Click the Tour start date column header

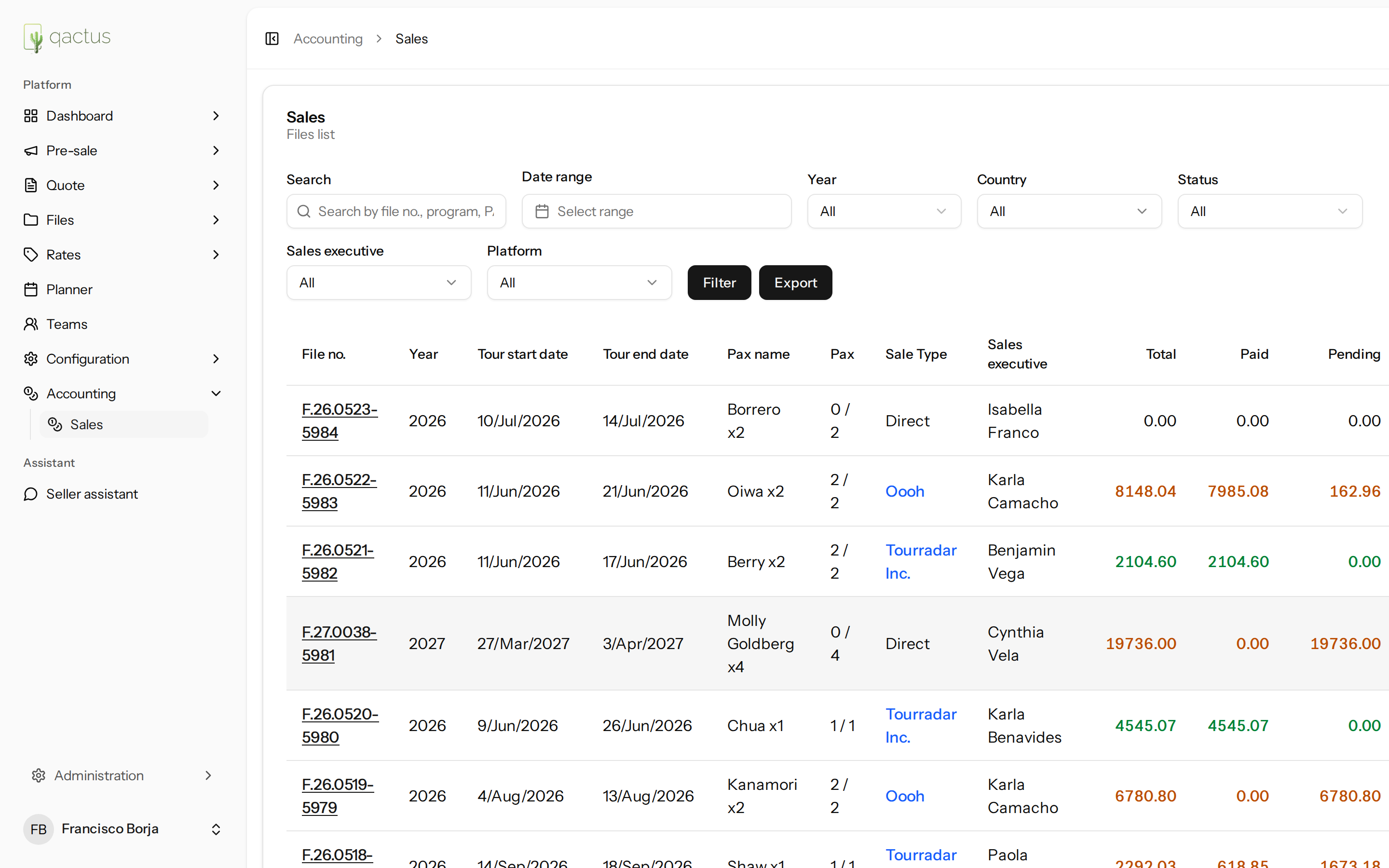(x=522, y=354)
